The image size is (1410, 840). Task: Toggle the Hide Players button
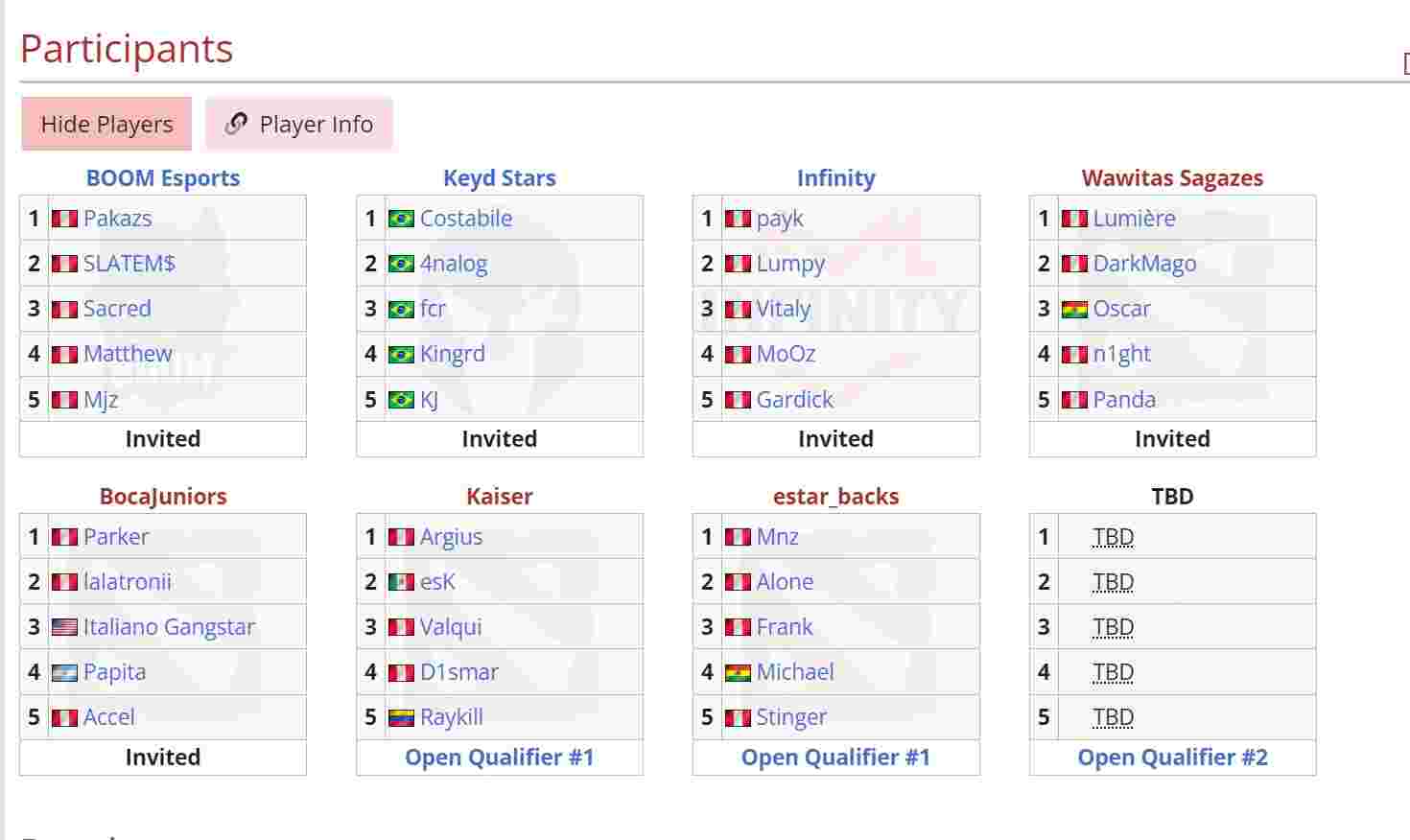click(x=106, y=124)
